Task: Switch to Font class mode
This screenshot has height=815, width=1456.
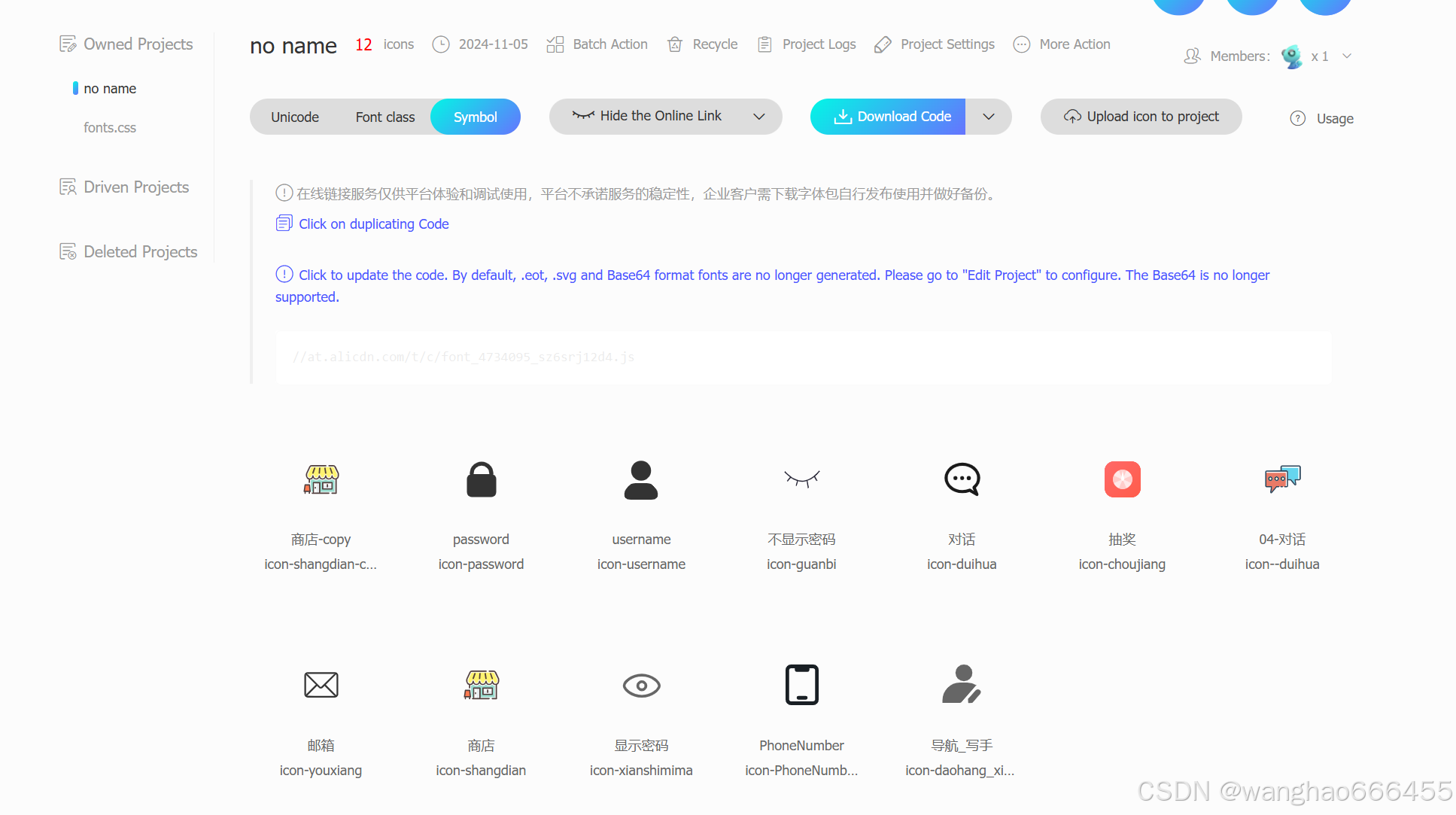Action: 385,117
